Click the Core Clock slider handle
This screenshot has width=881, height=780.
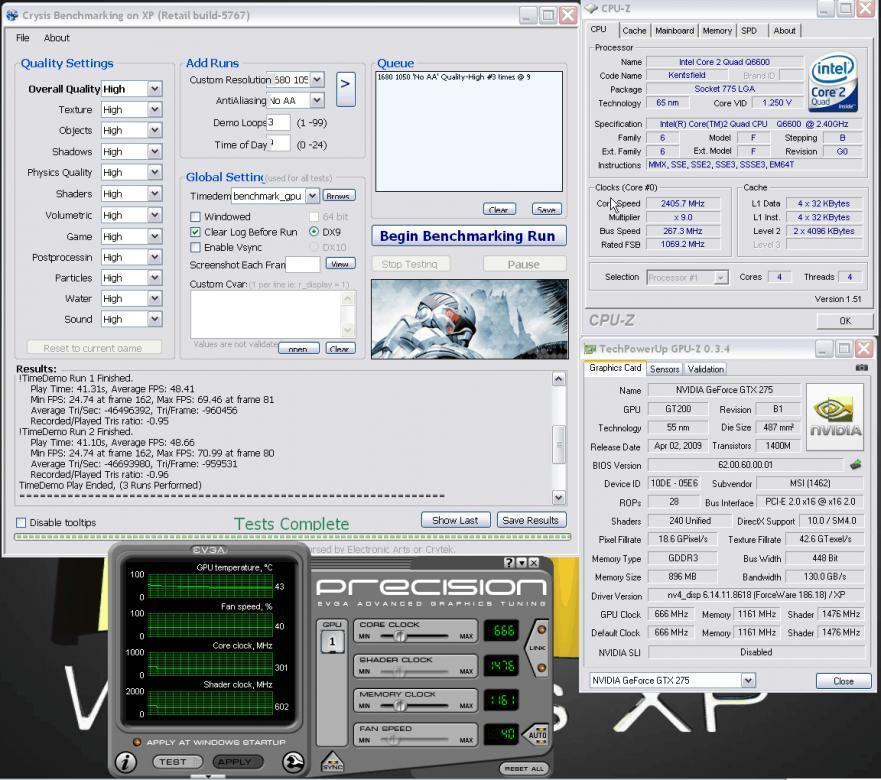click(x=400, y=636)
